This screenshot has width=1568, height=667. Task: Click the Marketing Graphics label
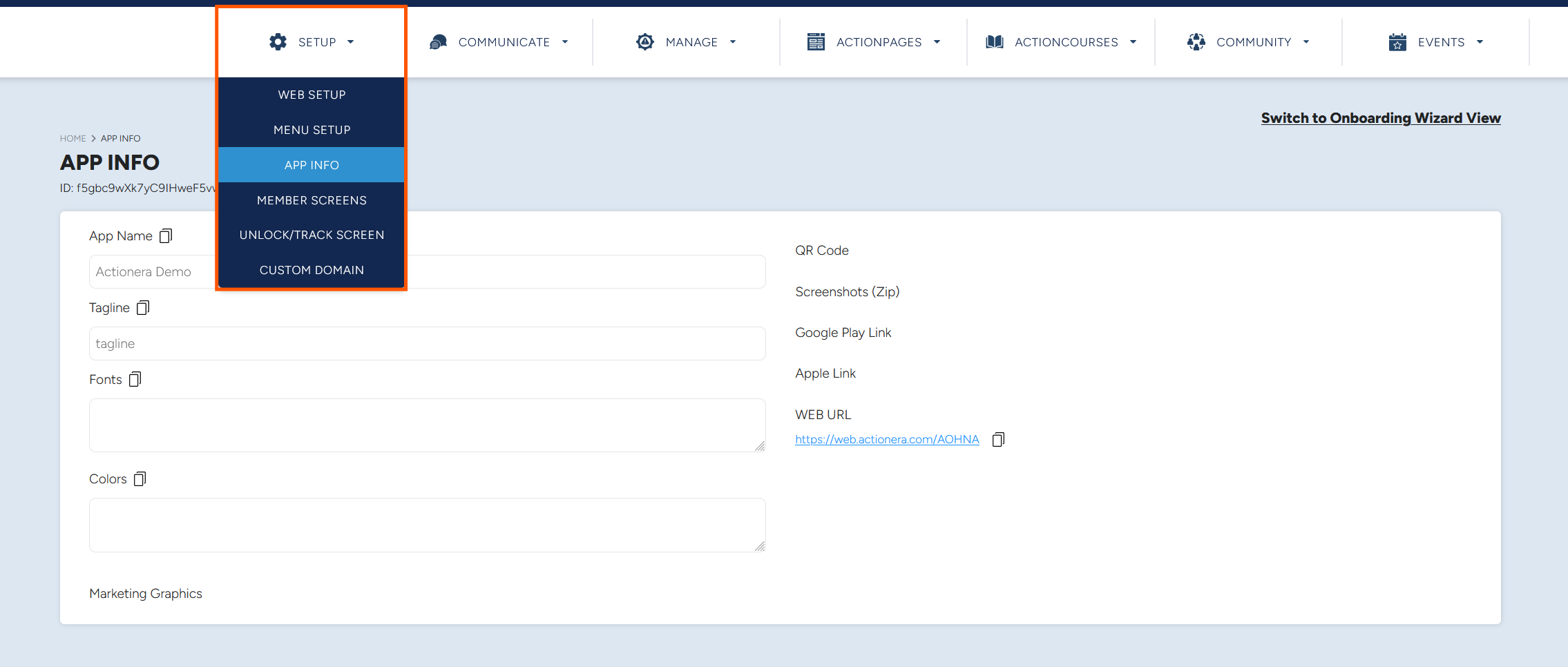click(146, 594)
